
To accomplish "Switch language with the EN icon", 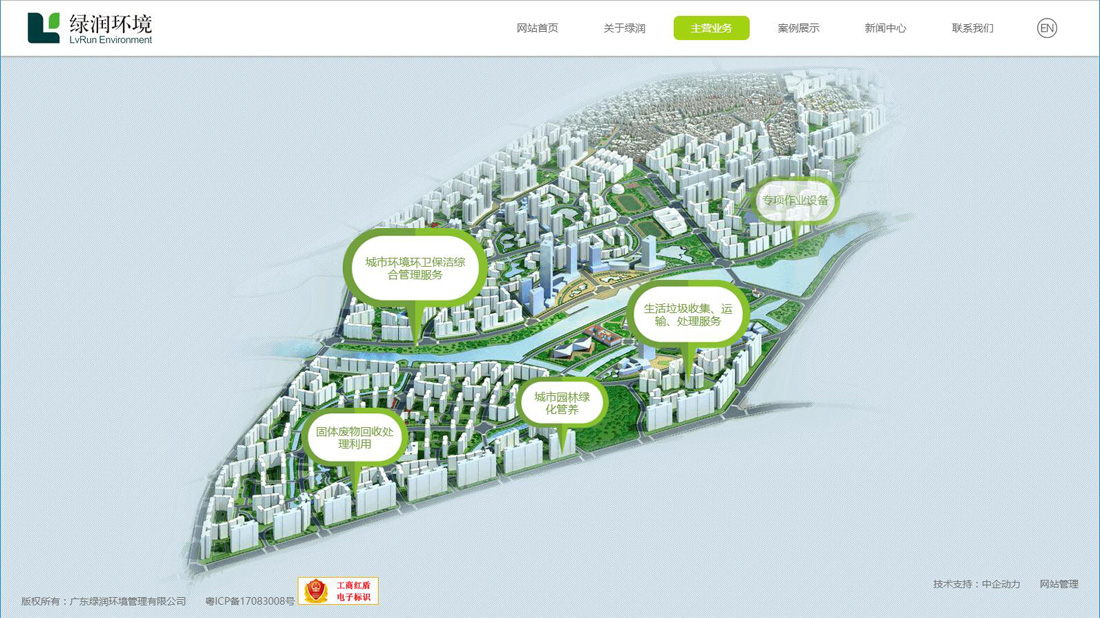I will pyautogui.click(x=1046, y=28).
